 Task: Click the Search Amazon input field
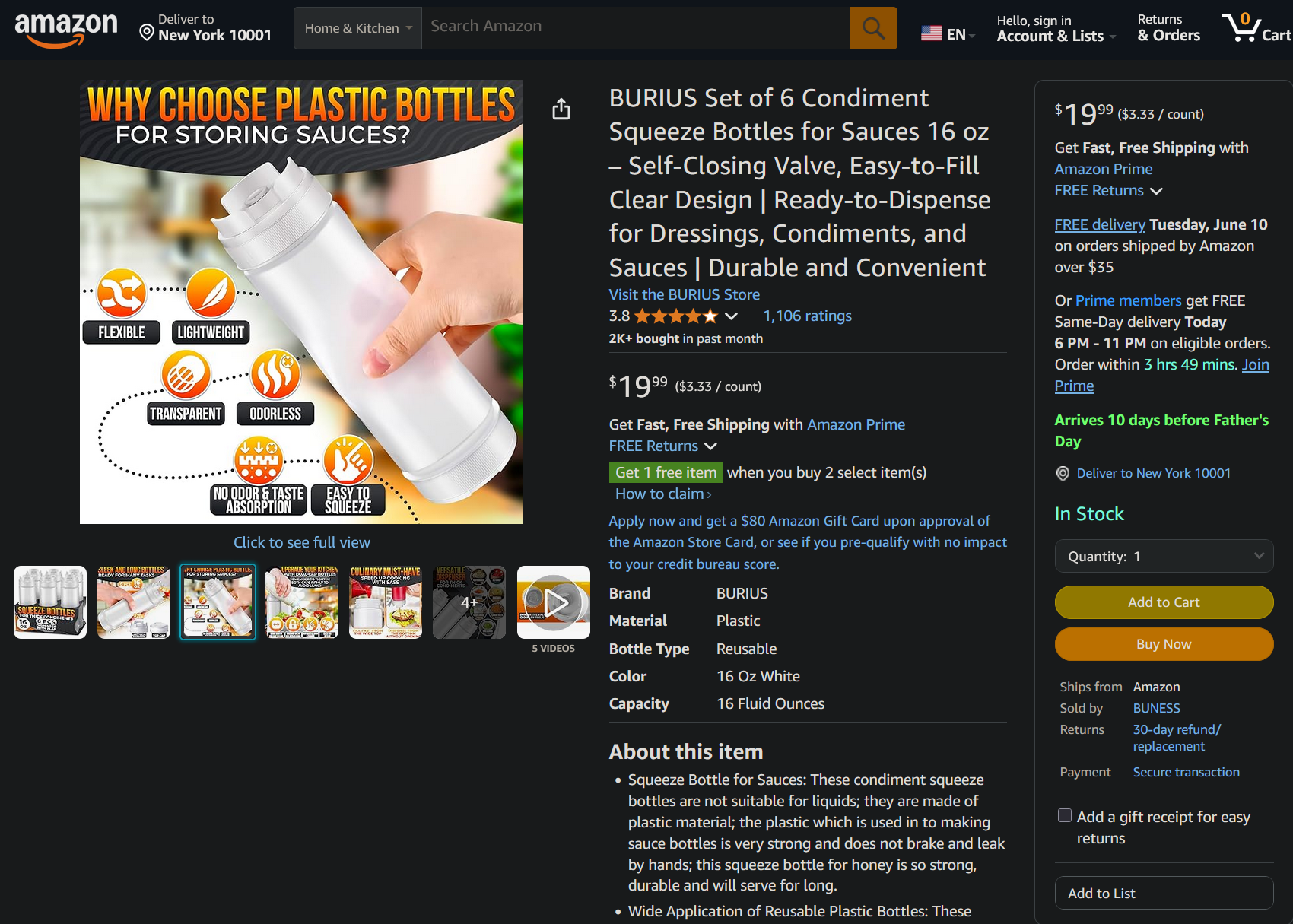[636, 28]
